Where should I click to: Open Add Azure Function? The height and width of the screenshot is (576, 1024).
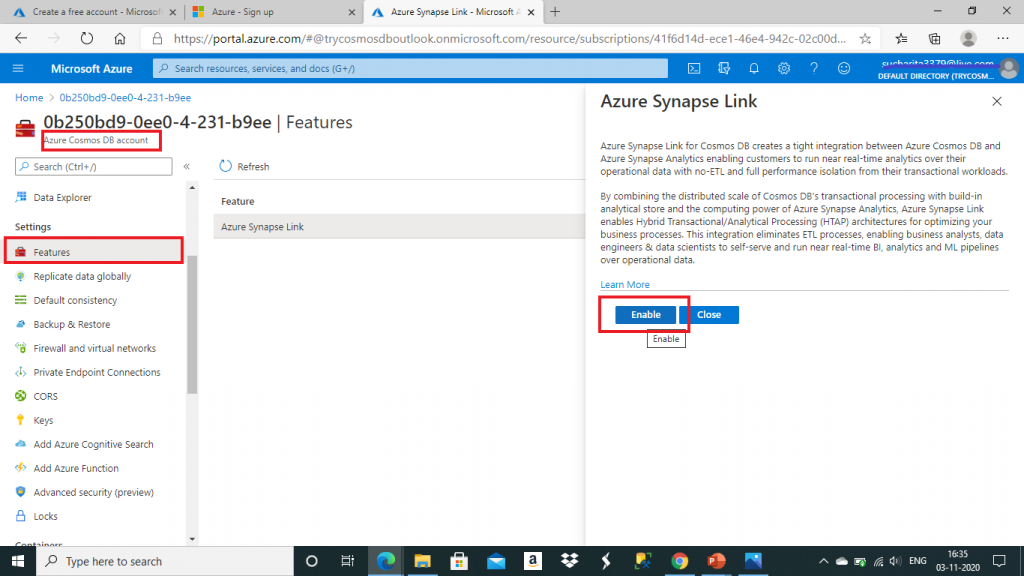click(x=76, y=468)
